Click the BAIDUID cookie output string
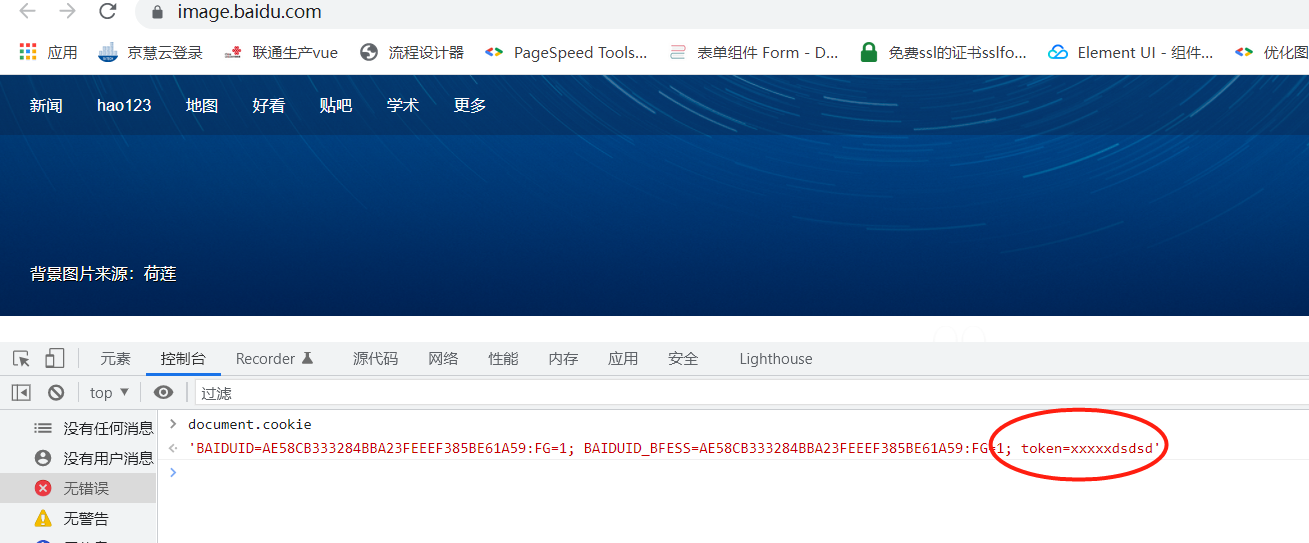Image resolution: width=1309 pixels, height=543 pixels. click(x=677, y=449)
